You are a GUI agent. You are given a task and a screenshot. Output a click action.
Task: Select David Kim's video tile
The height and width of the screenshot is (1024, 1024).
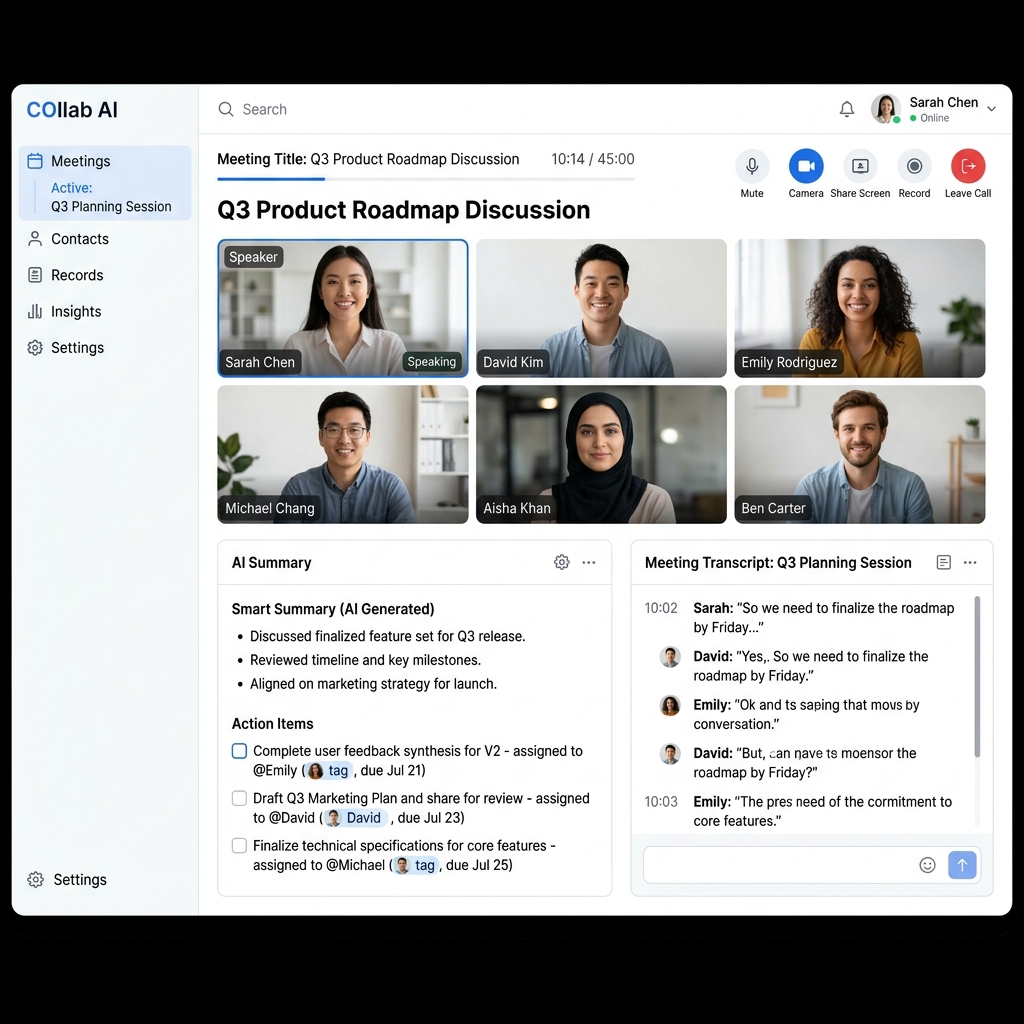[x=601, y=308]
